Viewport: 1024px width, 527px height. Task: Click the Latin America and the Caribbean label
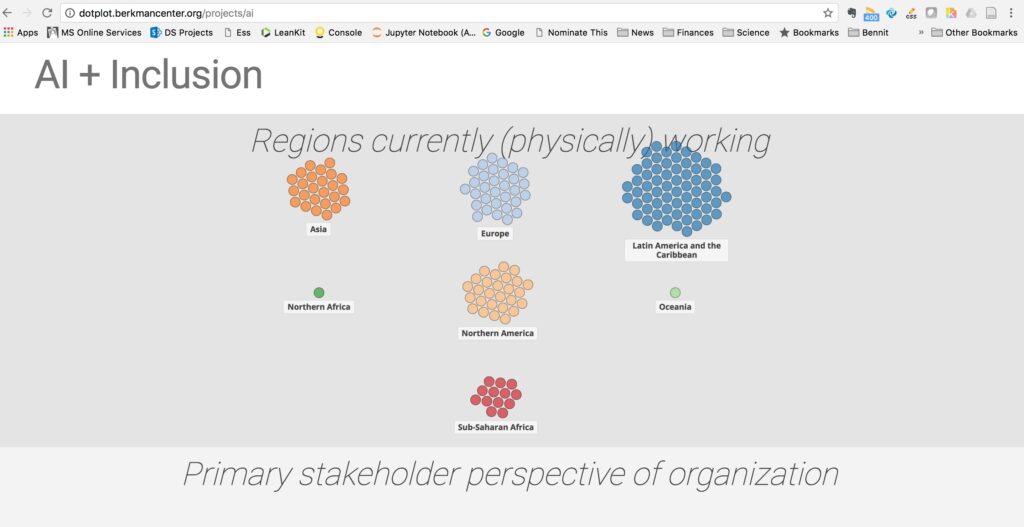(x=677, y=250)
